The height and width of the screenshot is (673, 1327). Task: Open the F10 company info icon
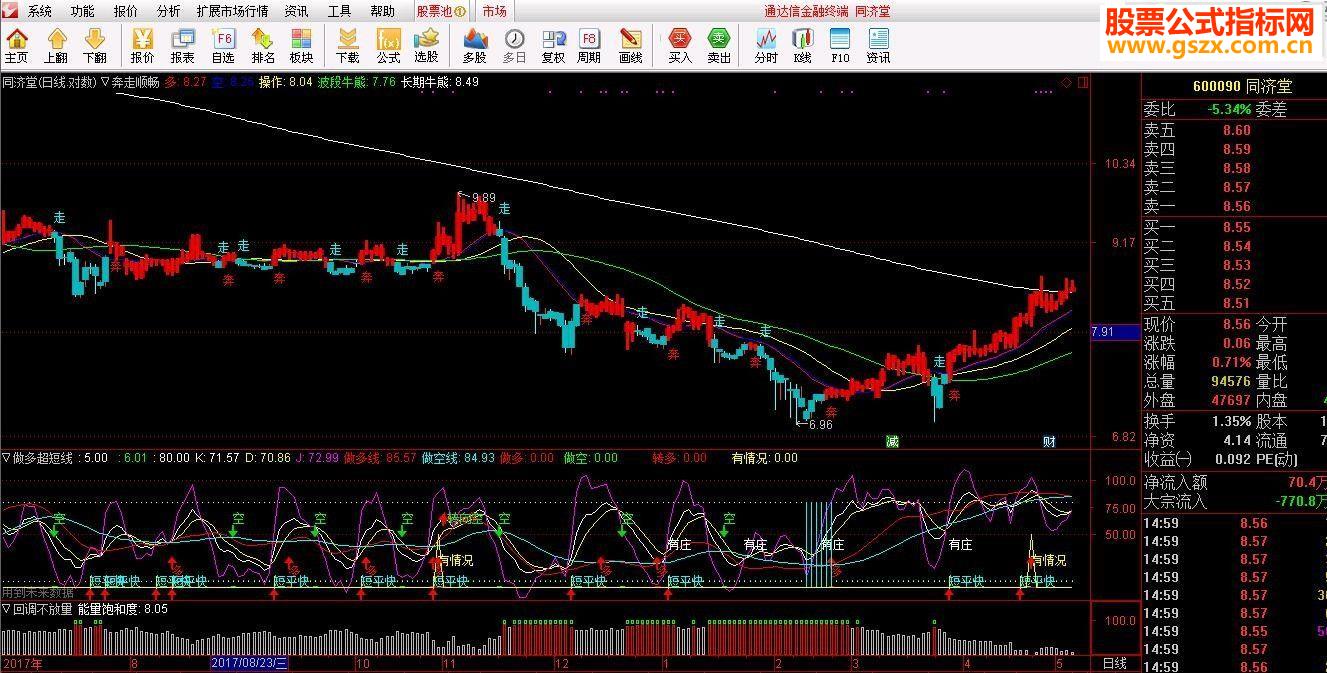coord(840,46)
